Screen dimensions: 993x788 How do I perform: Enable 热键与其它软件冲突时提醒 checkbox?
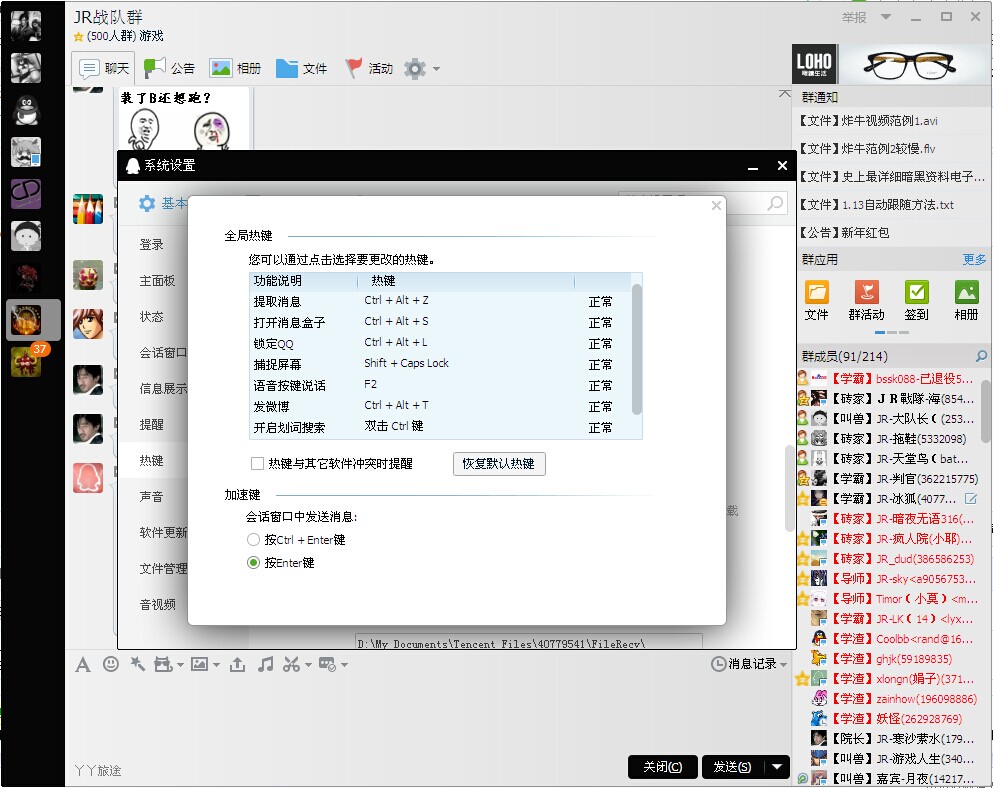(257, 464)
